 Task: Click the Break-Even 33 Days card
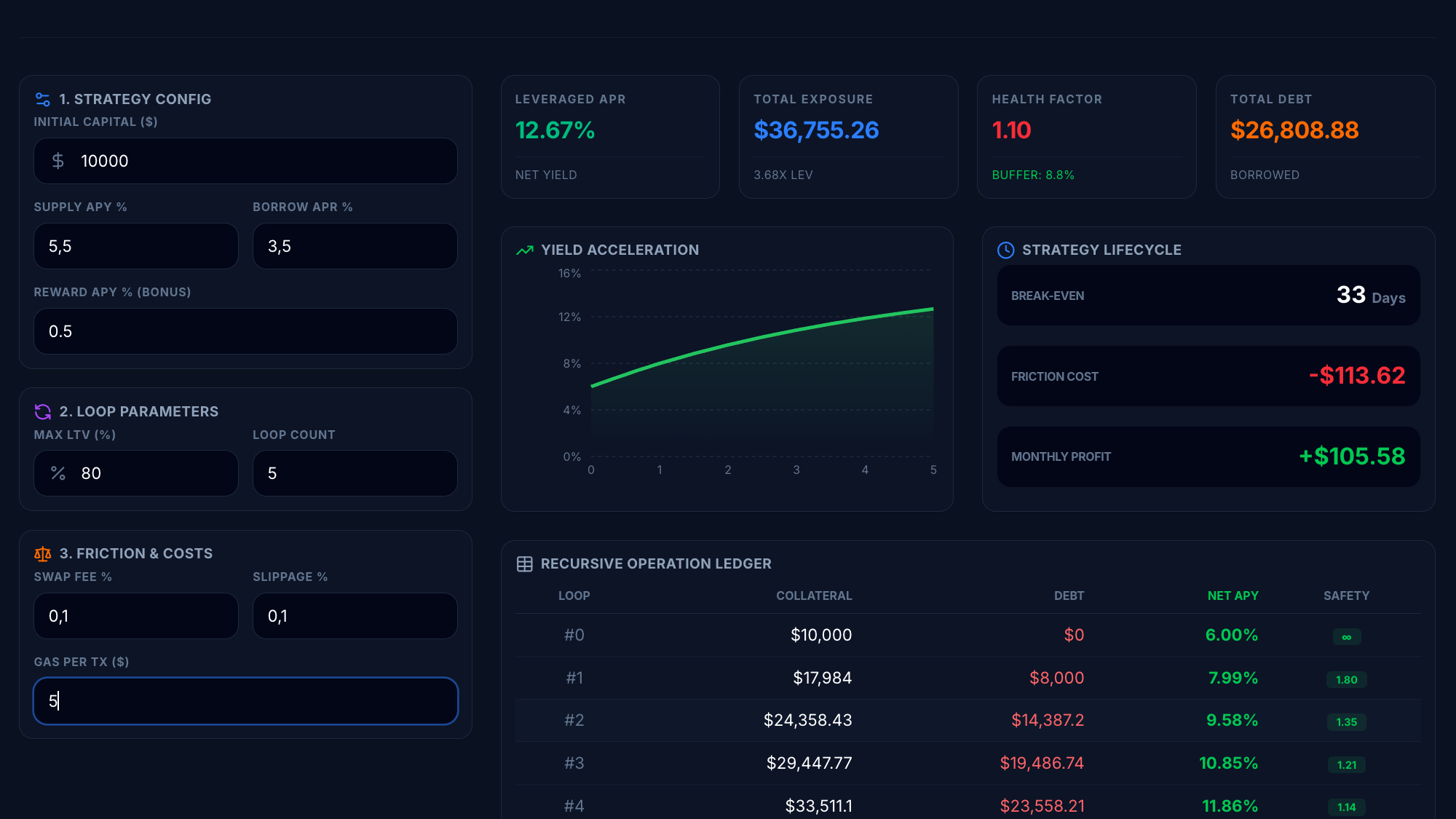point(1208,296)
